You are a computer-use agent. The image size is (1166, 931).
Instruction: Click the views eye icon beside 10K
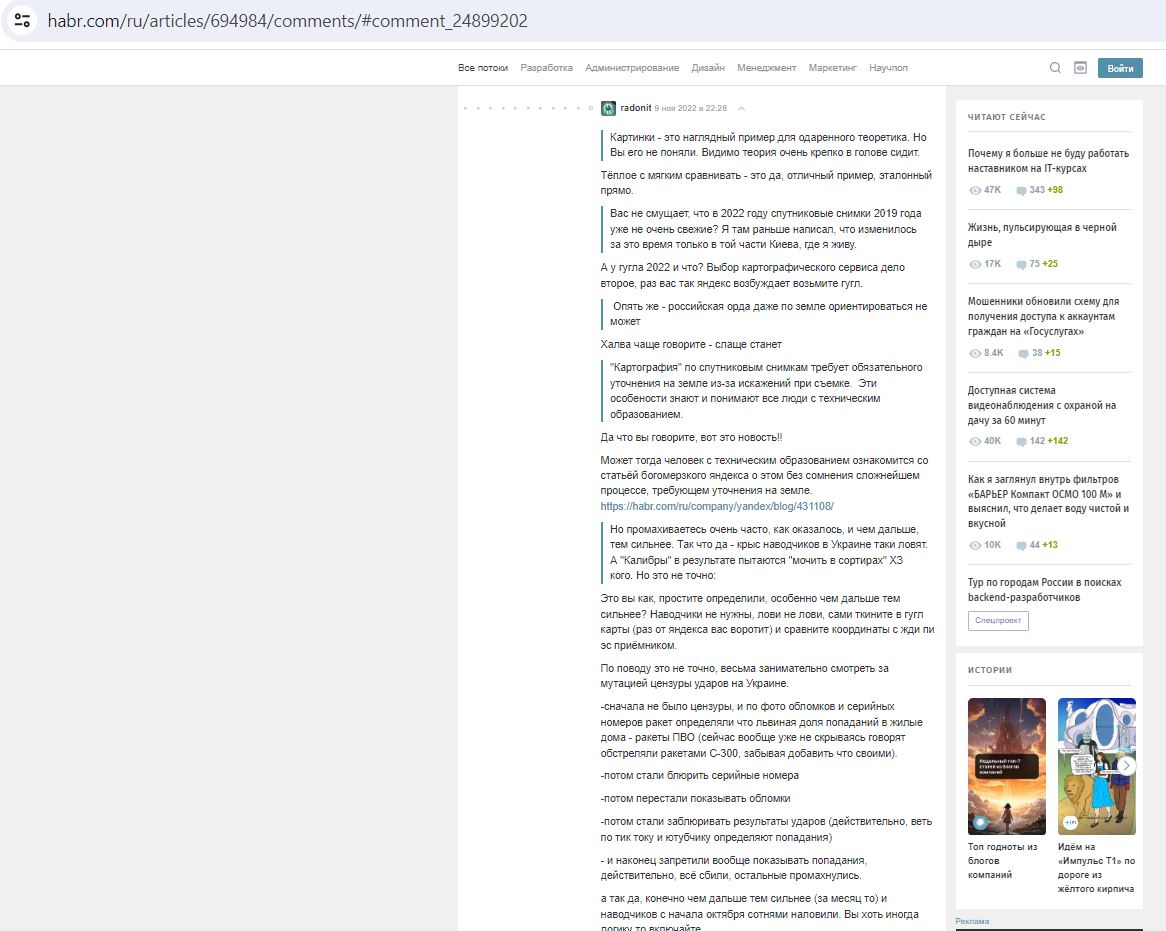click(x=975, y=545)
